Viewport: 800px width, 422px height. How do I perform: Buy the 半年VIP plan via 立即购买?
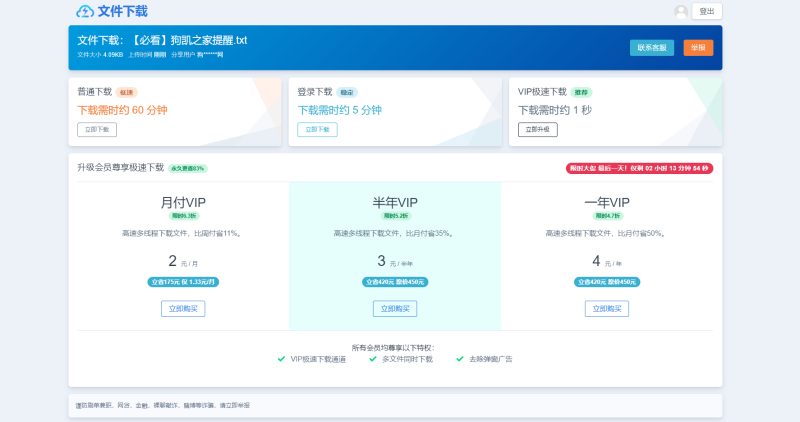[x=394, y=308]
